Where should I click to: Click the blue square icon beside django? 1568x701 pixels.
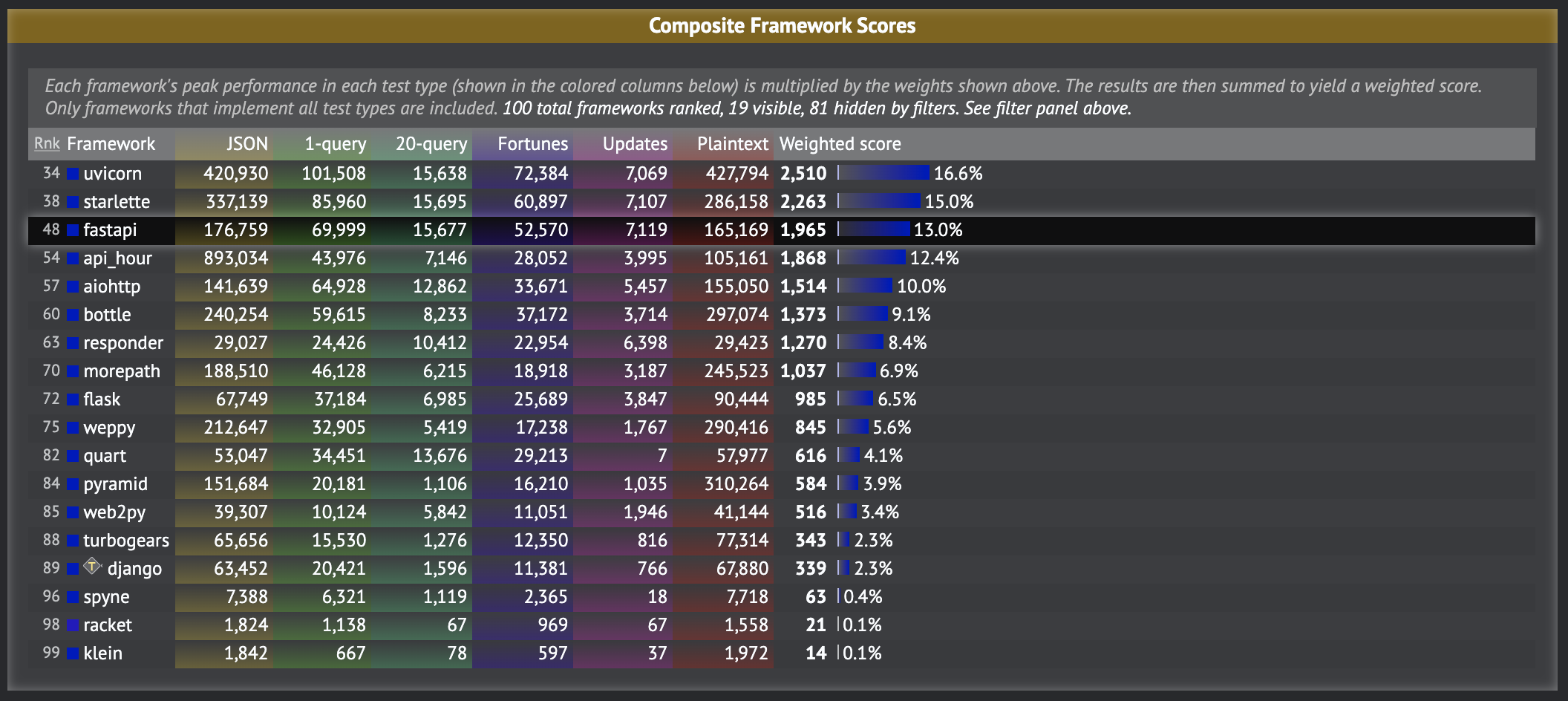coord(73,569)
